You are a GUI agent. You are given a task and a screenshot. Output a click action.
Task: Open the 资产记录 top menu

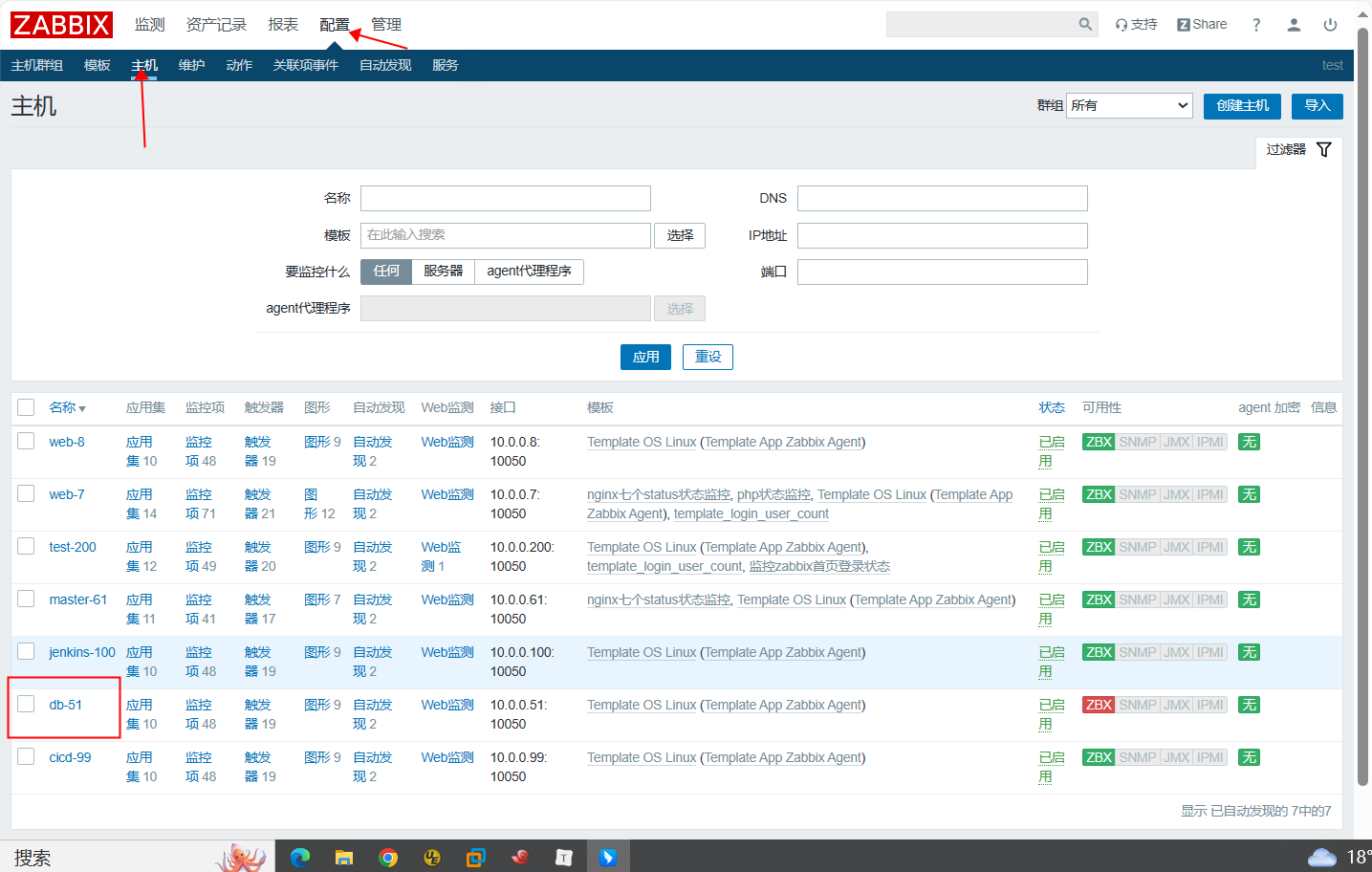(216, 25)
